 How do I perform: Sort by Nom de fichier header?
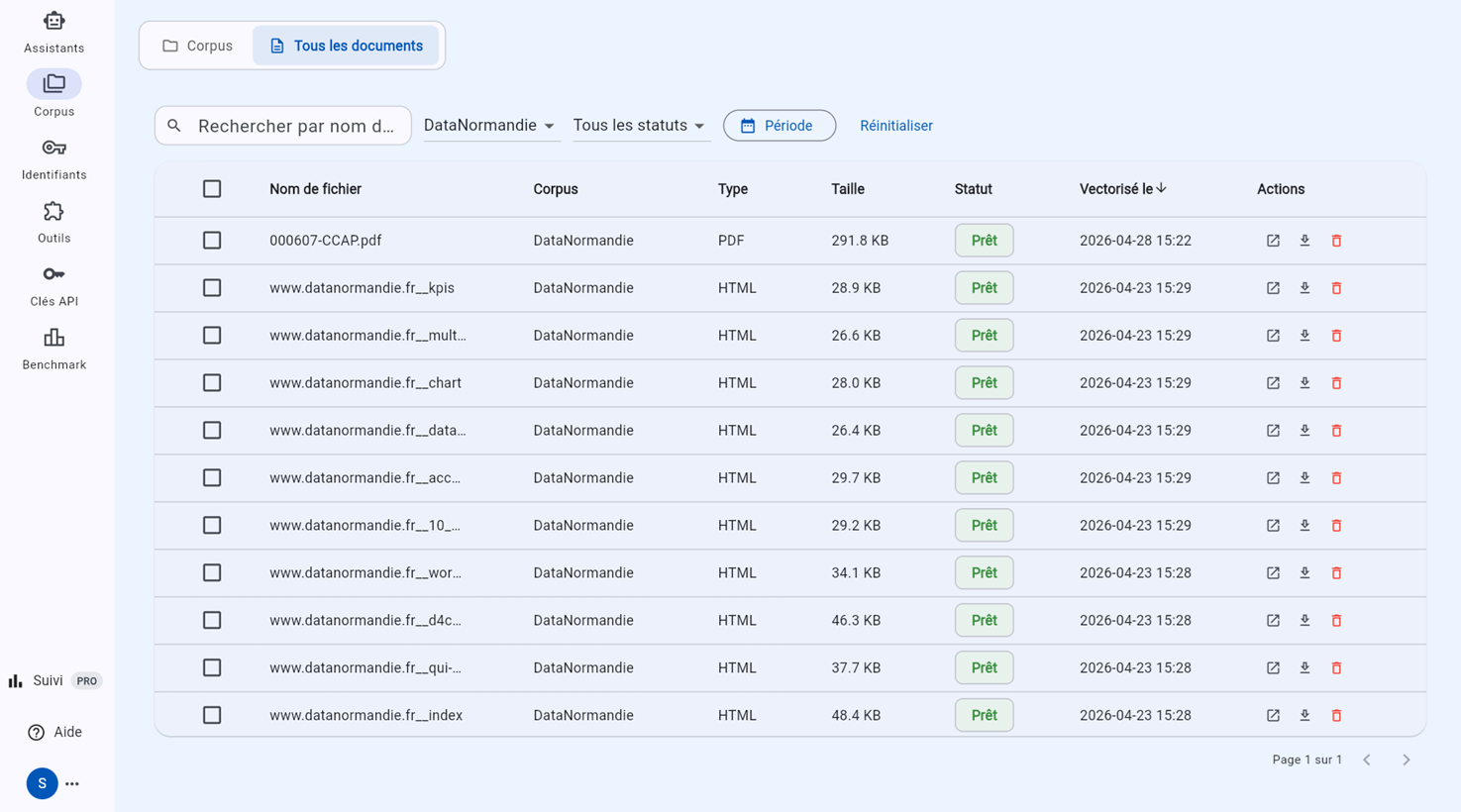point(315,189)
